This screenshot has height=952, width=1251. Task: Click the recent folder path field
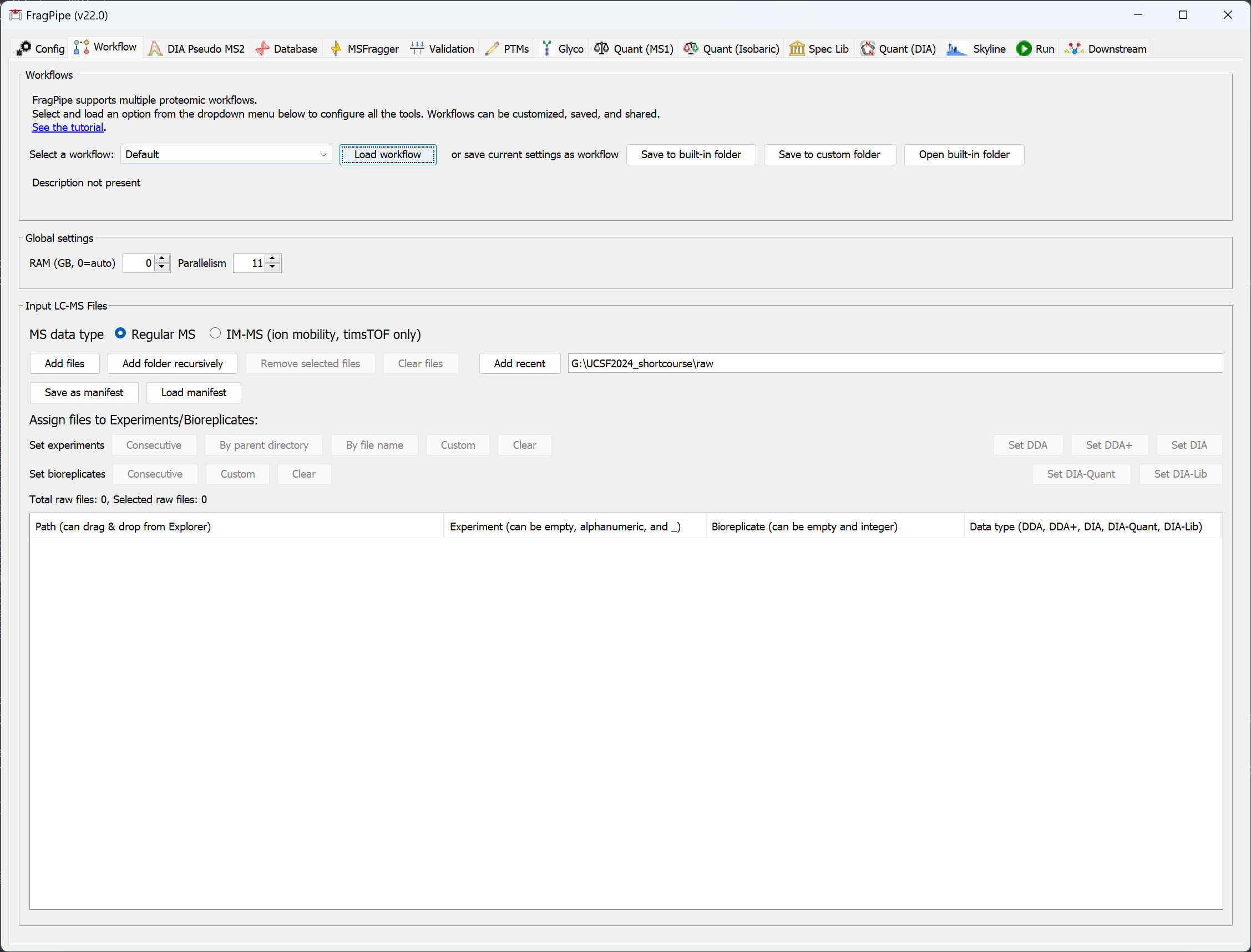894,363
